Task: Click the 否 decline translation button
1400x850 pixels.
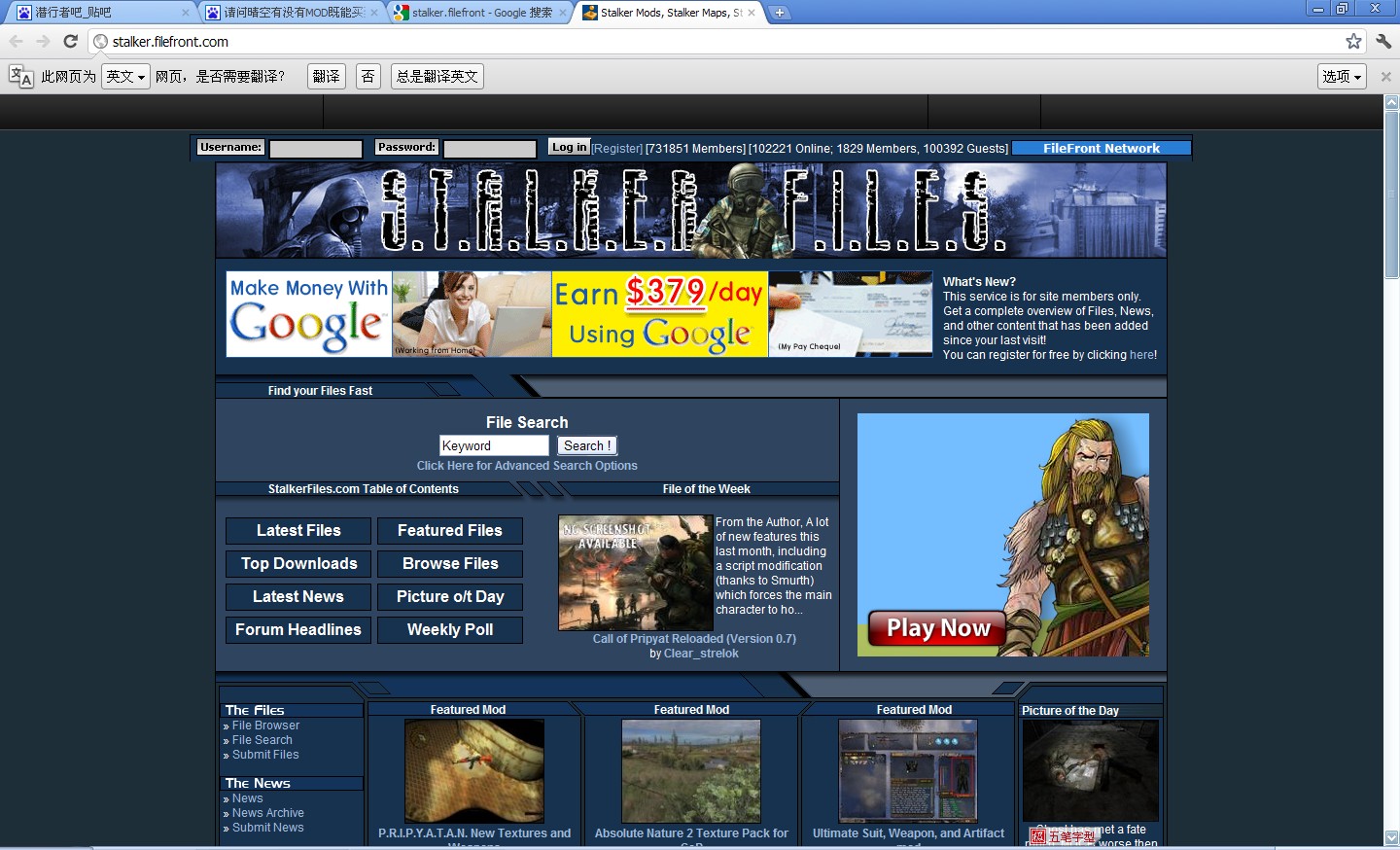Action: coord(367,76)
